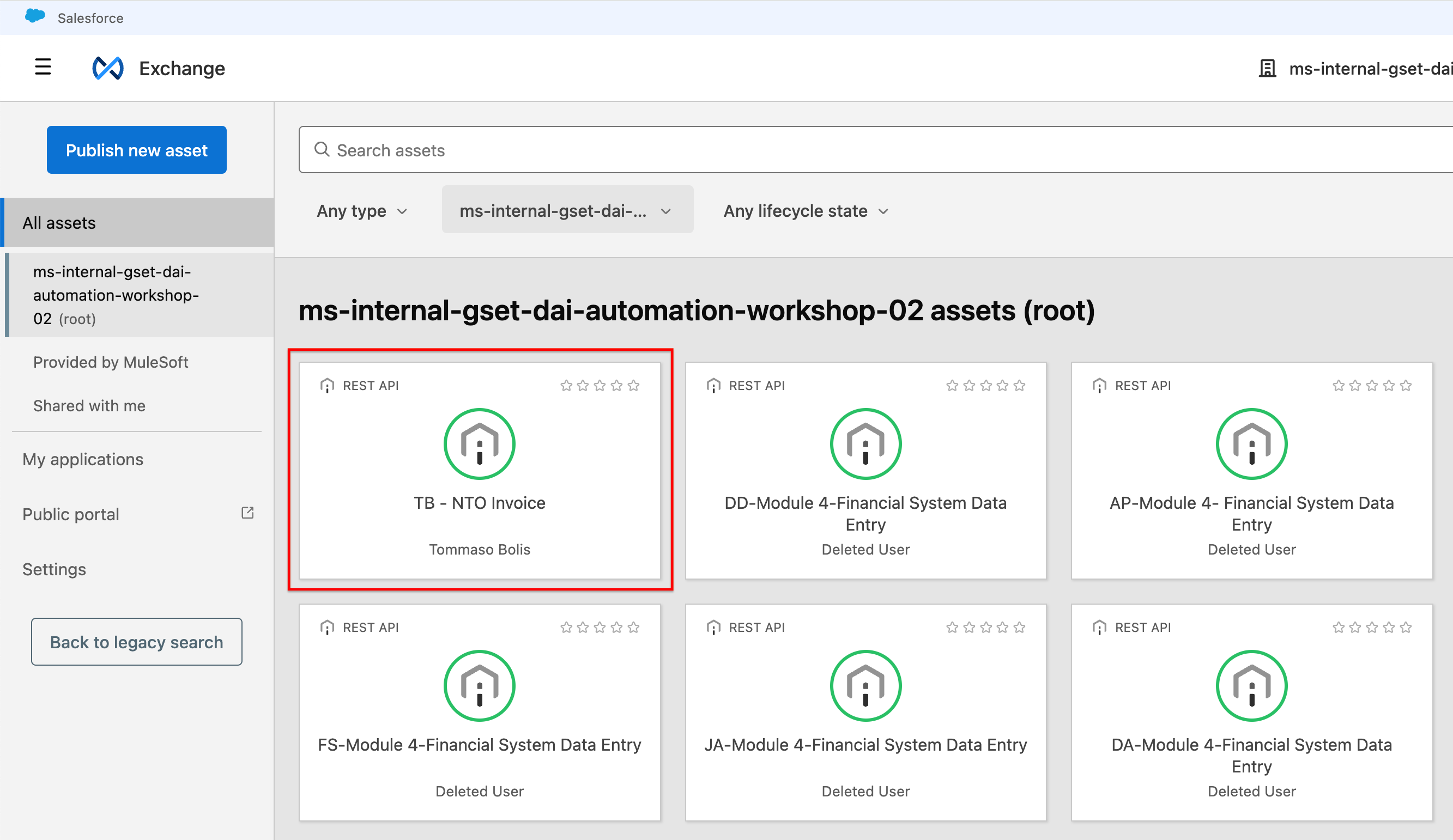Open AP-Module 4- Financial System Data Entry title
The image size is (1453, 840).
tap(1251, 513)
